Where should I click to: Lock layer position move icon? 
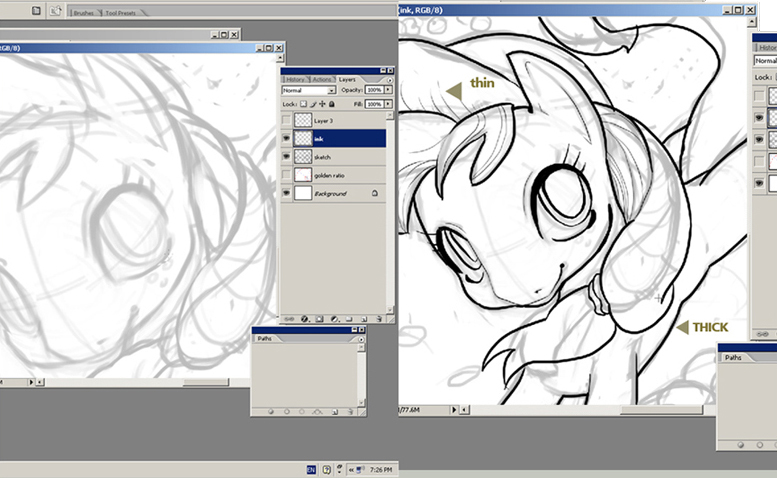[323, 104]
